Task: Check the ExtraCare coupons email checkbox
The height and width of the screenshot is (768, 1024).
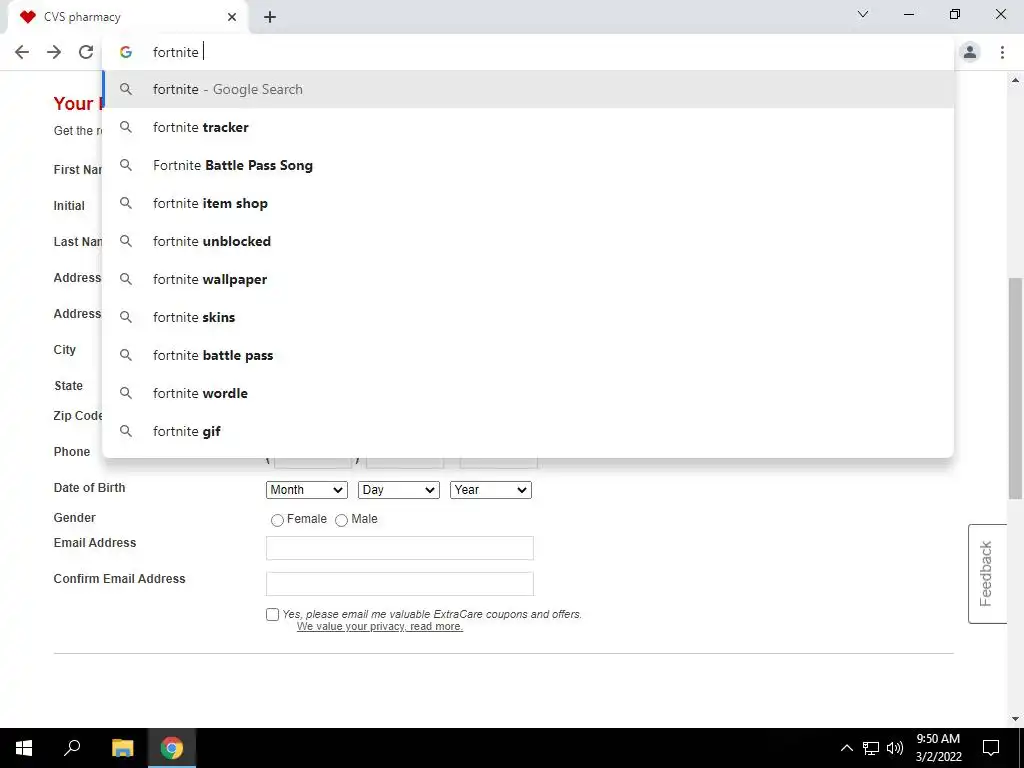Action: tap(272, 615)
